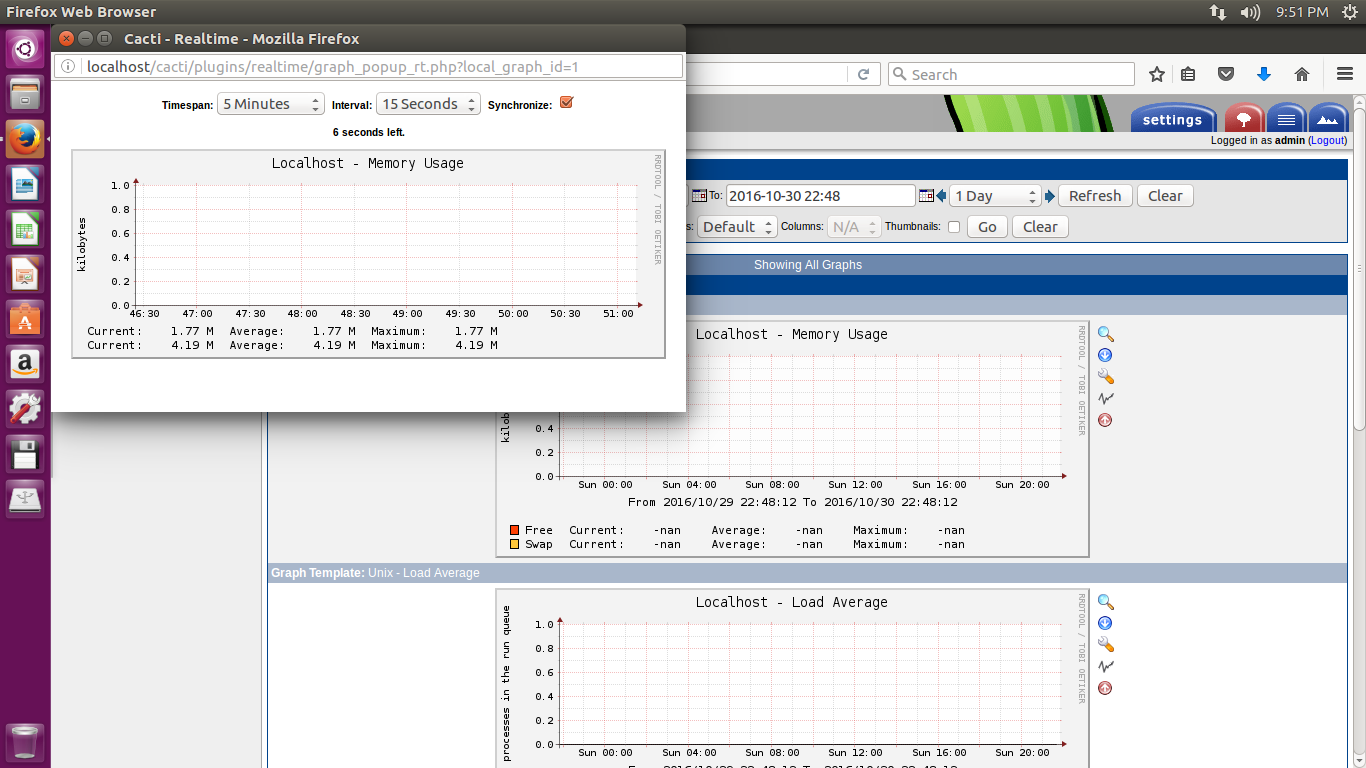Bookmark this page with the star icon
Image resolution: width=1366 pixels, height=768 pixels.
tap(1157, 74)
